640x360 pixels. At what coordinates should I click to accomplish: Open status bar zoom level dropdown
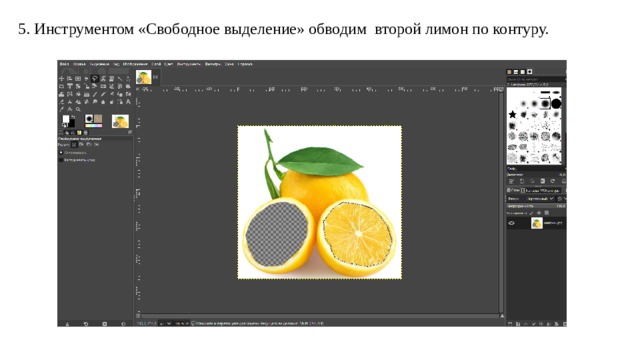182,323
